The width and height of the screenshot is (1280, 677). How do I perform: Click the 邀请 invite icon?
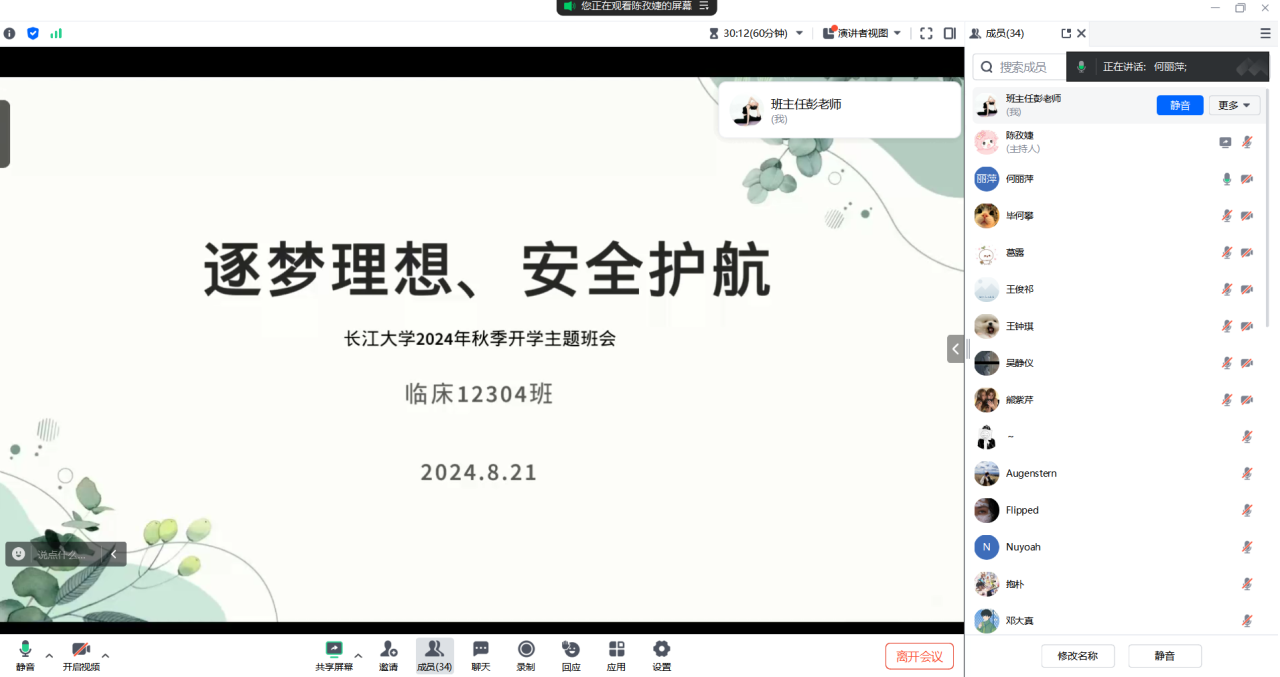388,655
